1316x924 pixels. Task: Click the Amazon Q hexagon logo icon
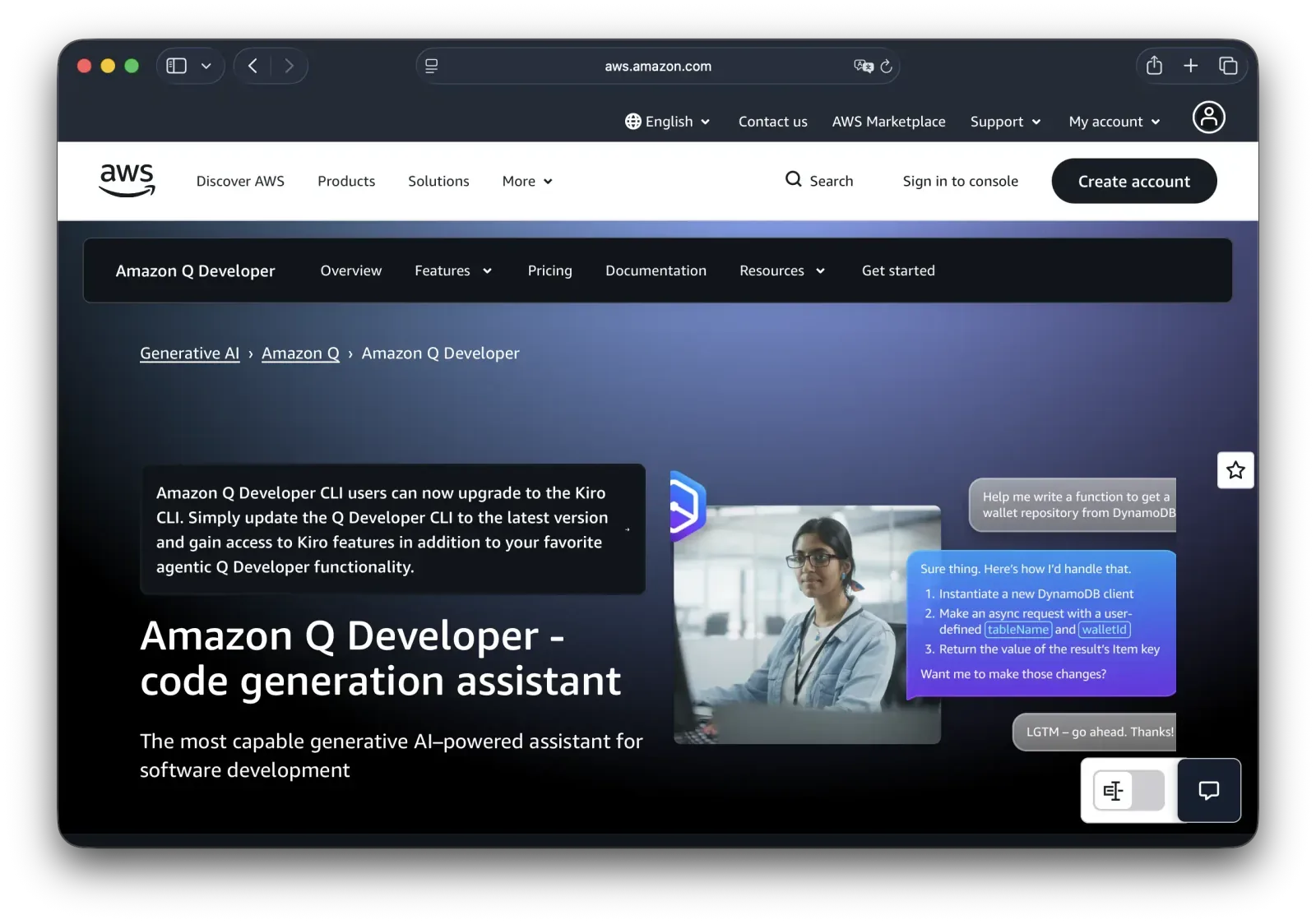(687, 506)
